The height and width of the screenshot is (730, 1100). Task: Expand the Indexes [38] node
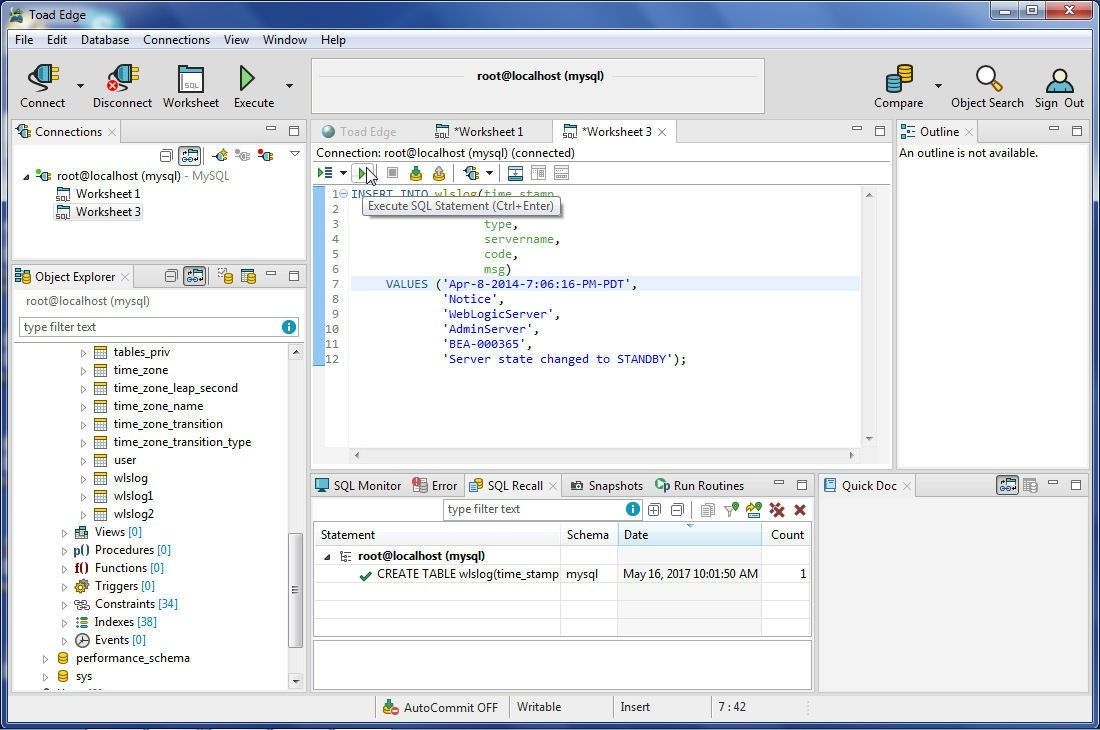[65, 623]
